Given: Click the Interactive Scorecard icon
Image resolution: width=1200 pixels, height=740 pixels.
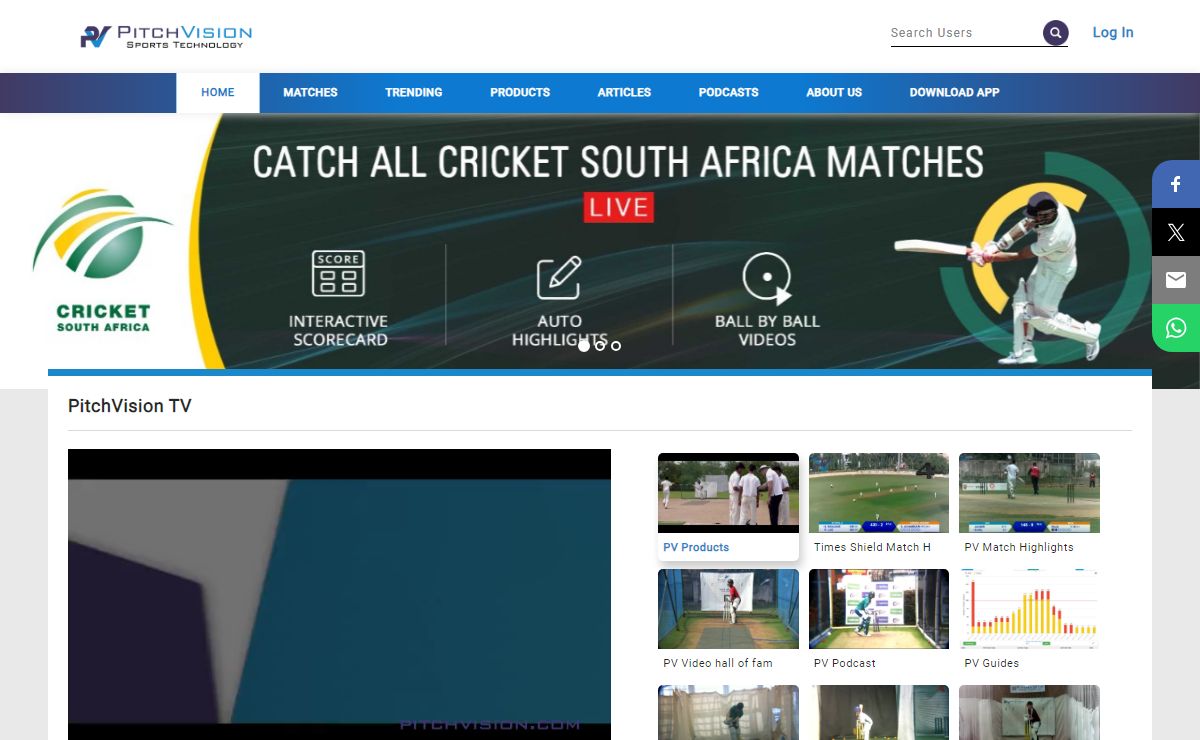Looking at the screenshot, I should point(338,274).
